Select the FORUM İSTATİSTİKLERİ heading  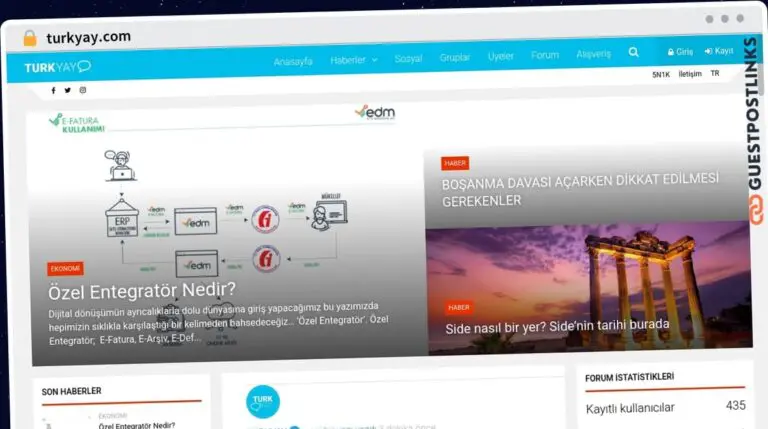[x=629, y=378]
